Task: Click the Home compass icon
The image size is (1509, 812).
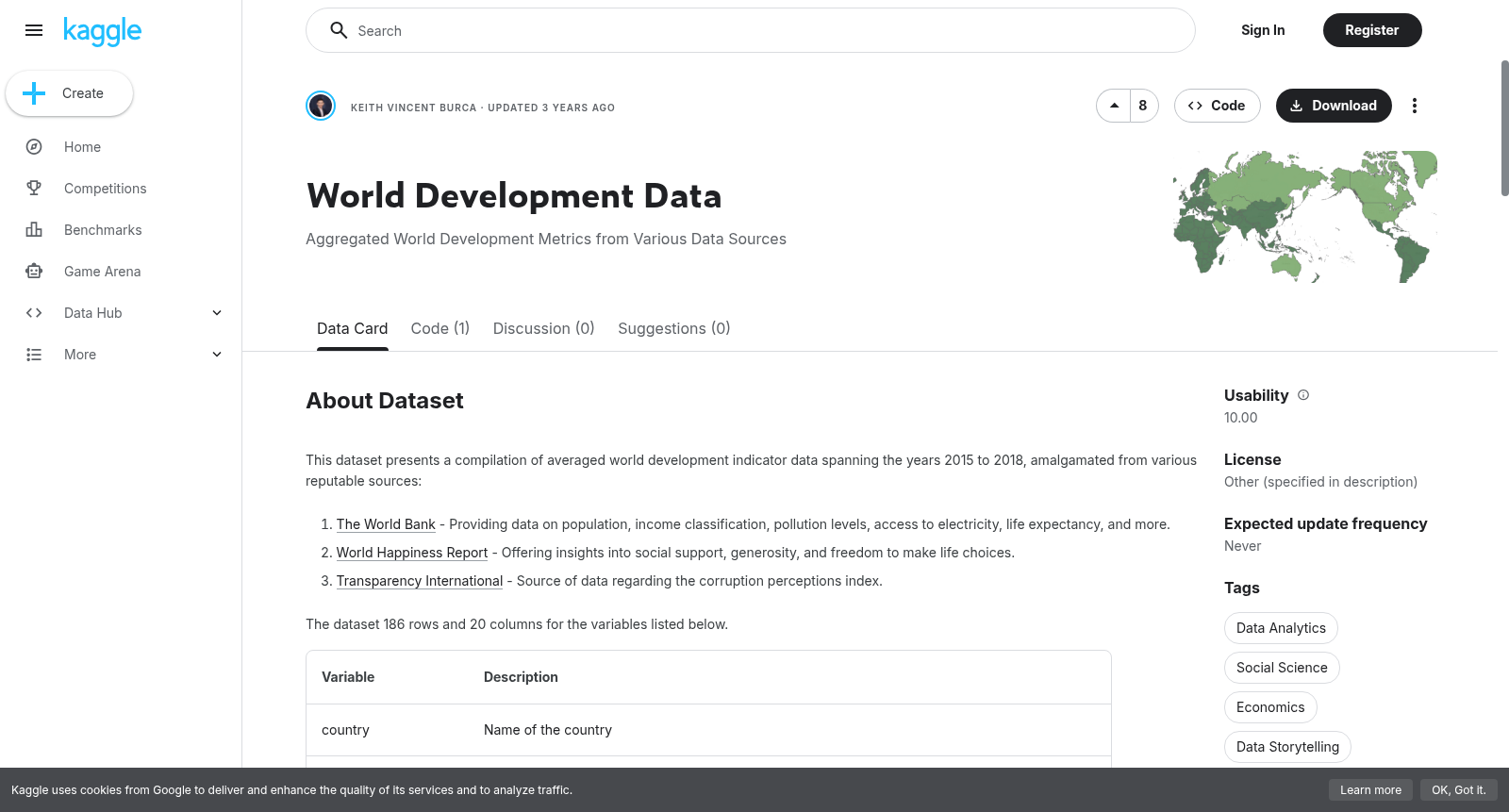Action: click(x=34, y=147)
